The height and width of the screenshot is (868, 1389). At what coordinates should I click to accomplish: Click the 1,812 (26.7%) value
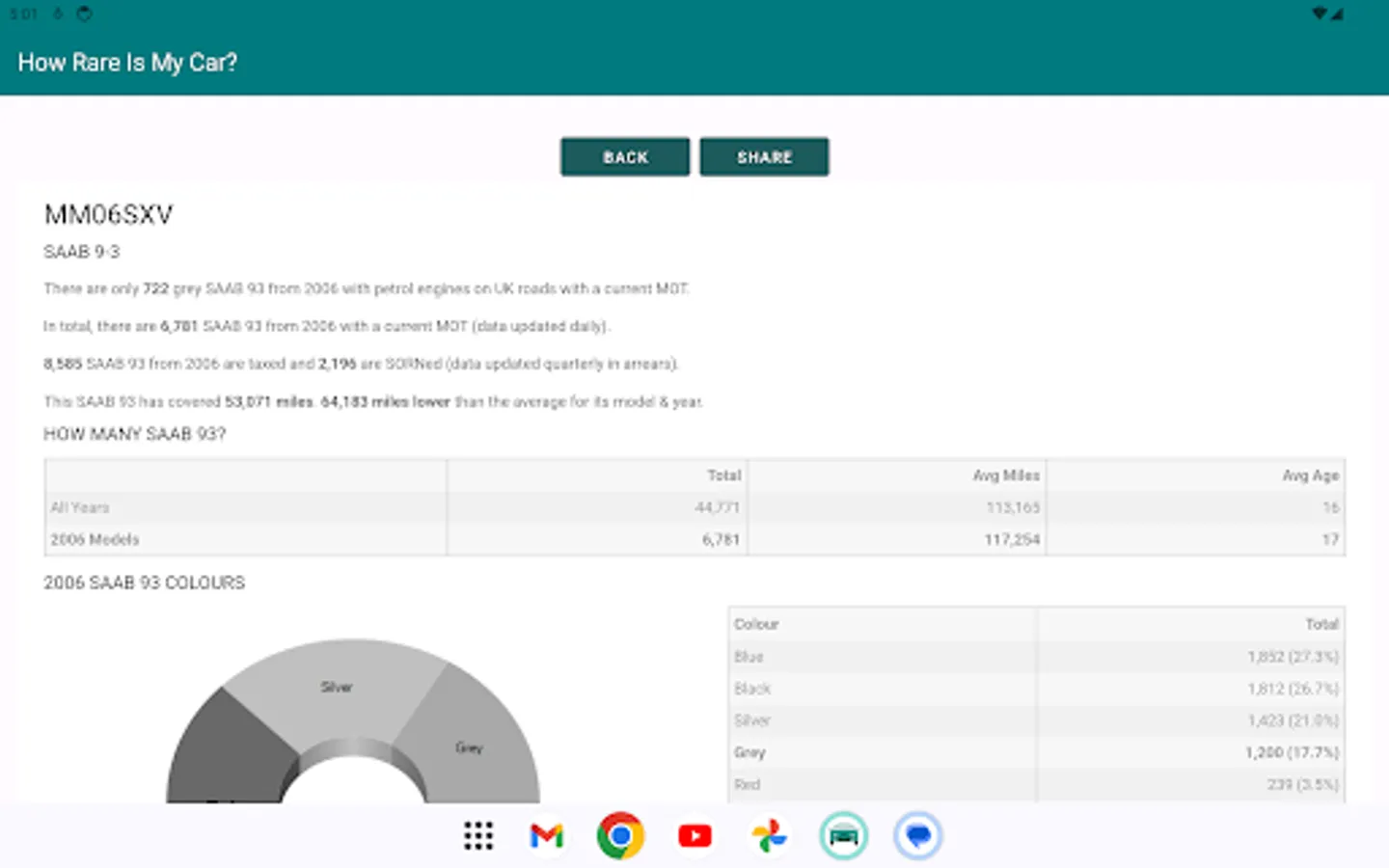[1293, 689]
